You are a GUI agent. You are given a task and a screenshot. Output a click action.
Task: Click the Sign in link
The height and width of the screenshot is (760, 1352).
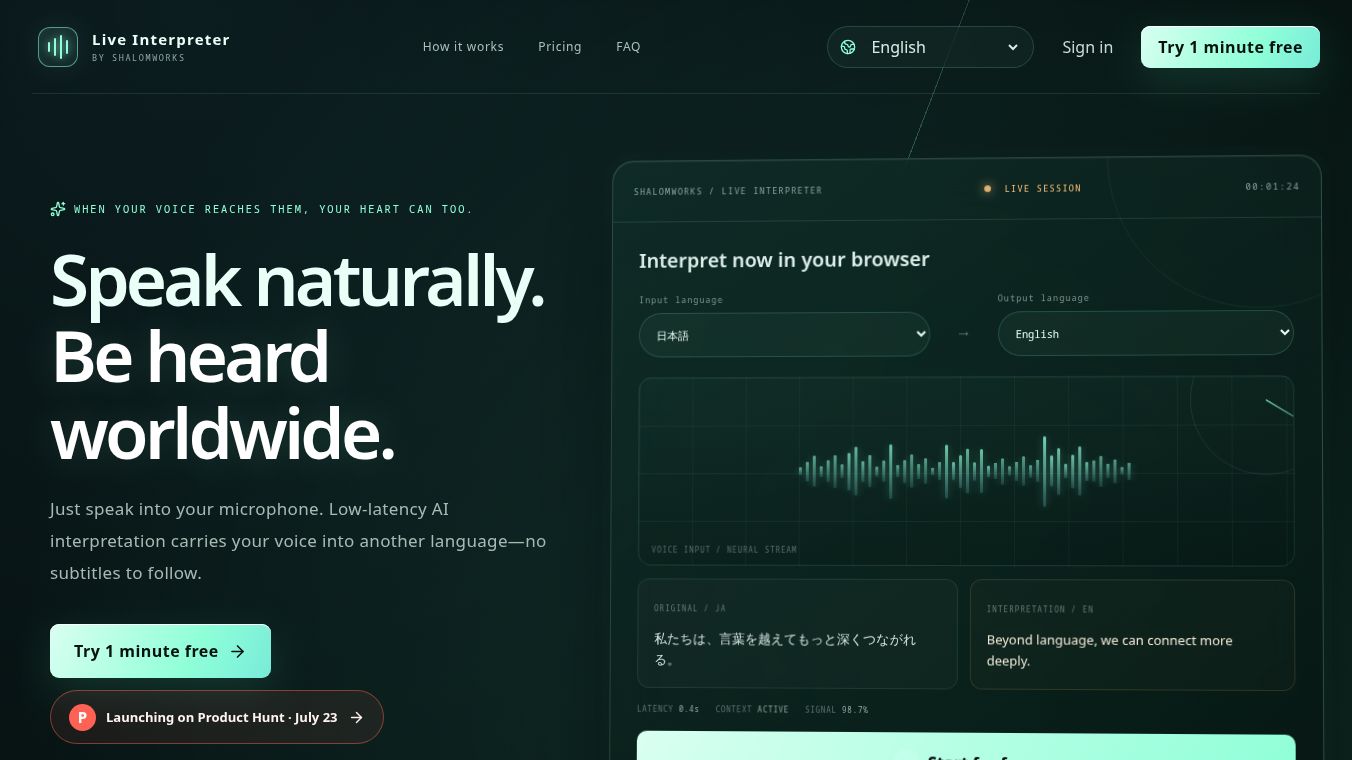(x=1087, y=47)
